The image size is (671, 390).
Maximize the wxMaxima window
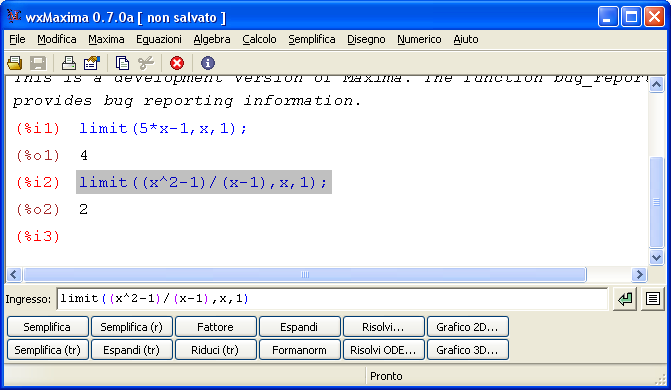(631, 17)
